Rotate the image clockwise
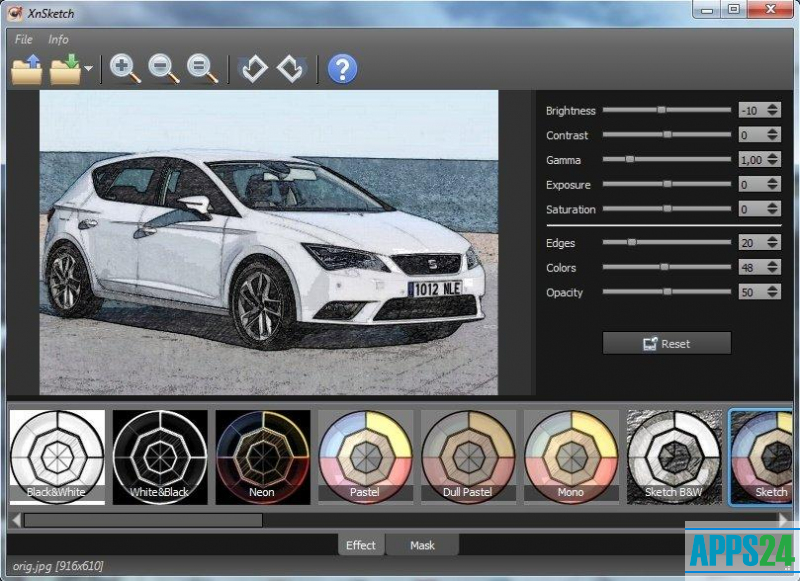Screen dimensions: 800x581 click(291, 69)
